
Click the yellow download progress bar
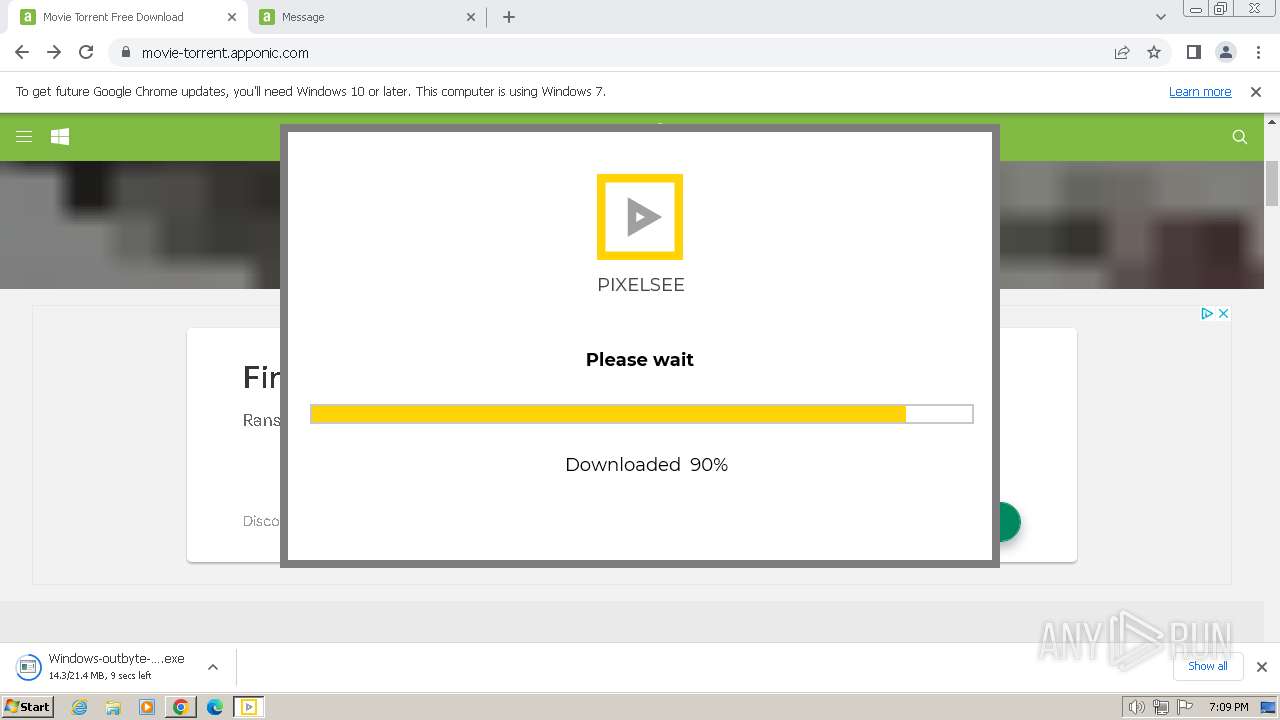641,414
